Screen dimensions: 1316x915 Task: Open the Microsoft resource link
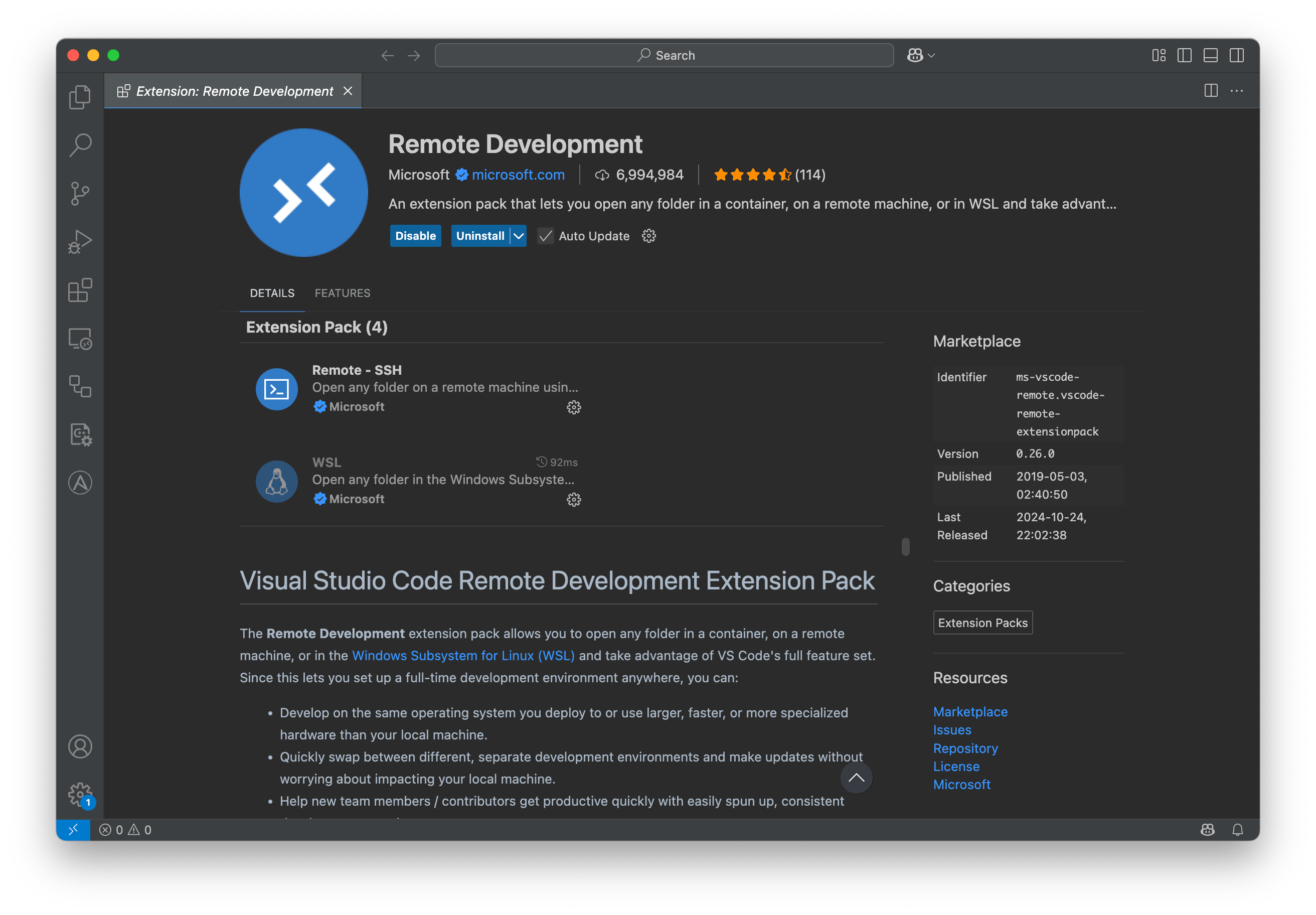coord(961,784)
